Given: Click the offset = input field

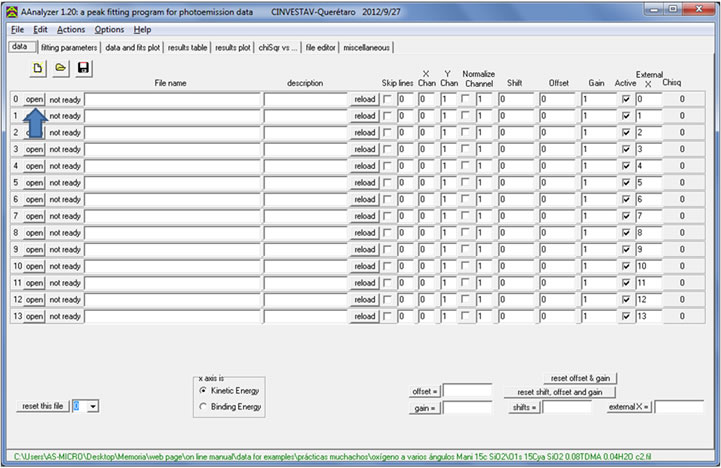Looking at the screenshot, I should [x=467, y=391].
